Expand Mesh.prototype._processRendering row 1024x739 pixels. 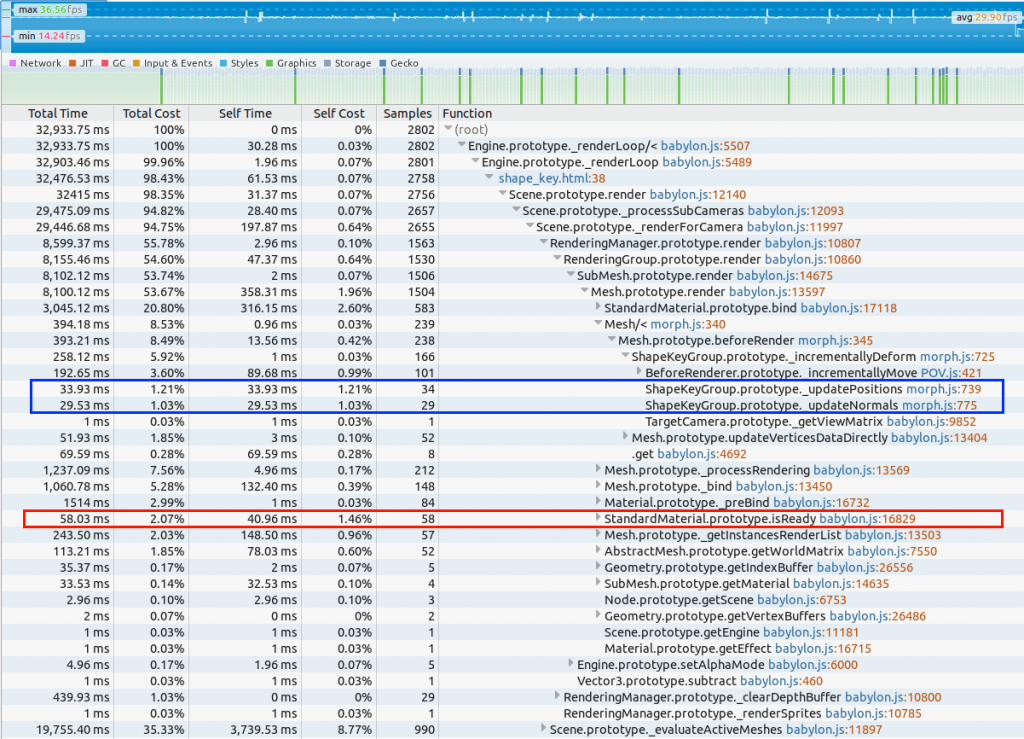point(598,469)
